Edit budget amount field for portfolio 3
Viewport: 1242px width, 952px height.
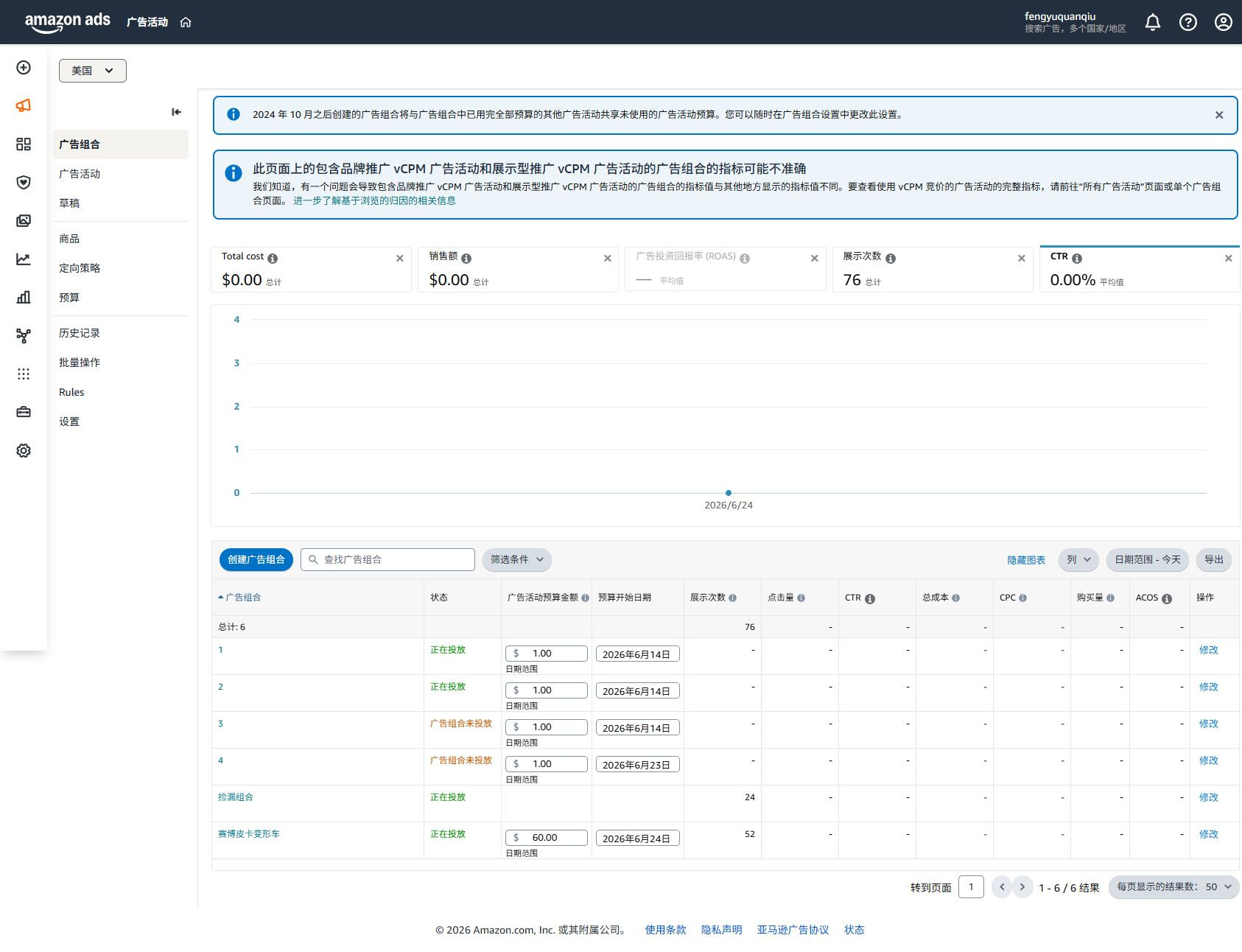(547, 727)
